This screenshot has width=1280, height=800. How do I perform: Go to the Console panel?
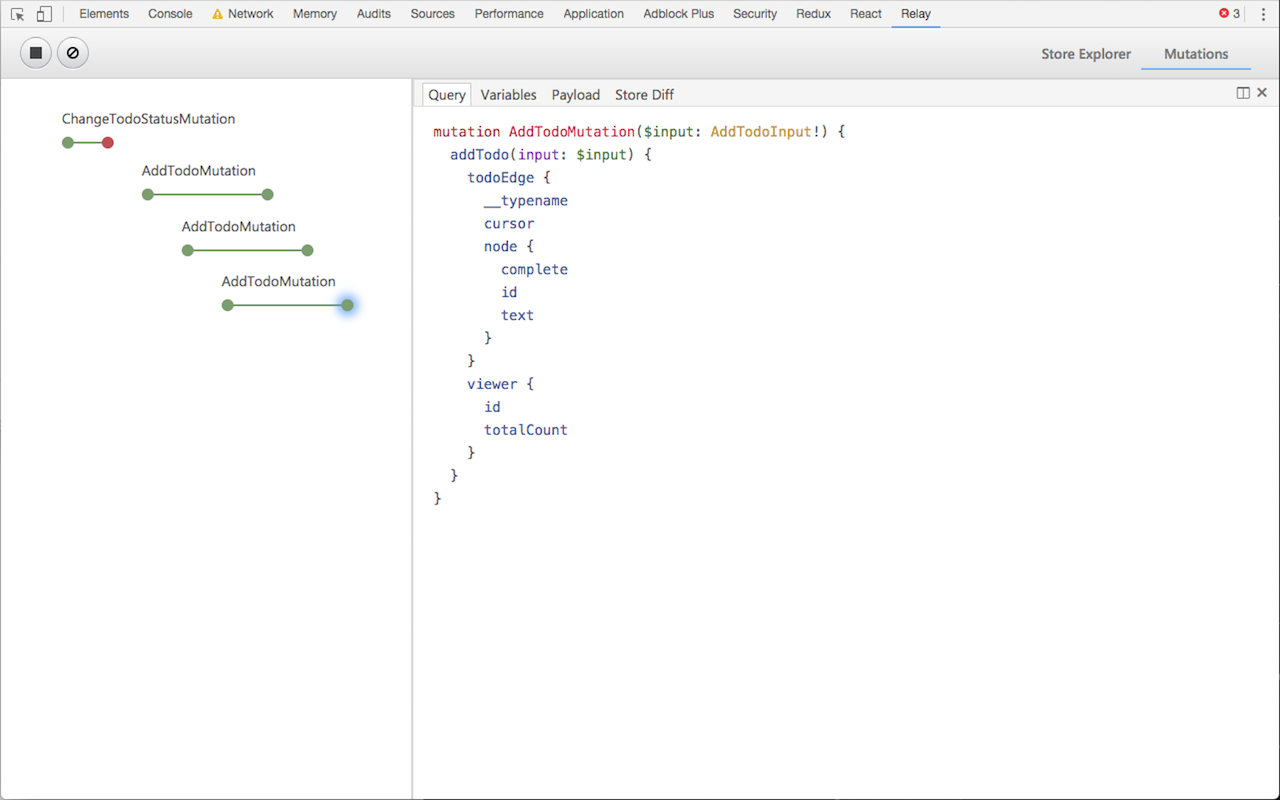click(x=170, y=13)
